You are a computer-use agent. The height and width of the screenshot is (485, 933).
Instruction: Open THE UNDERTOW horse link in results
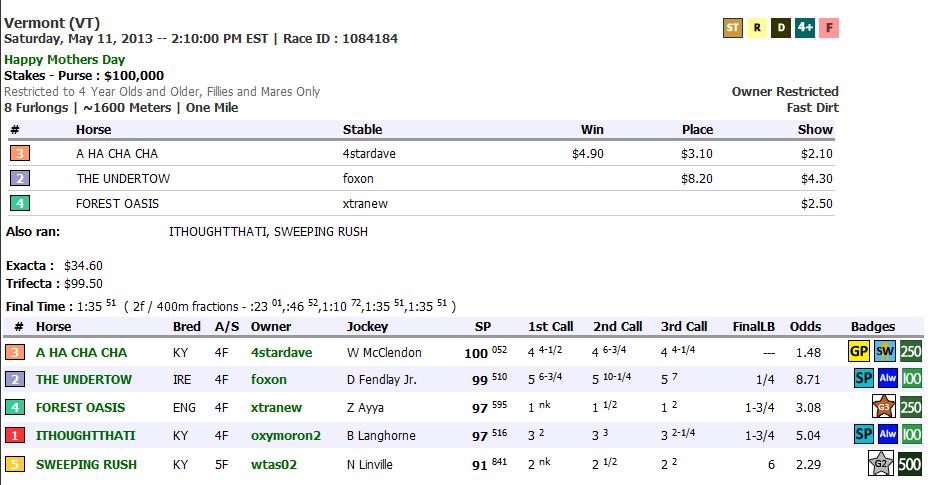84,380
